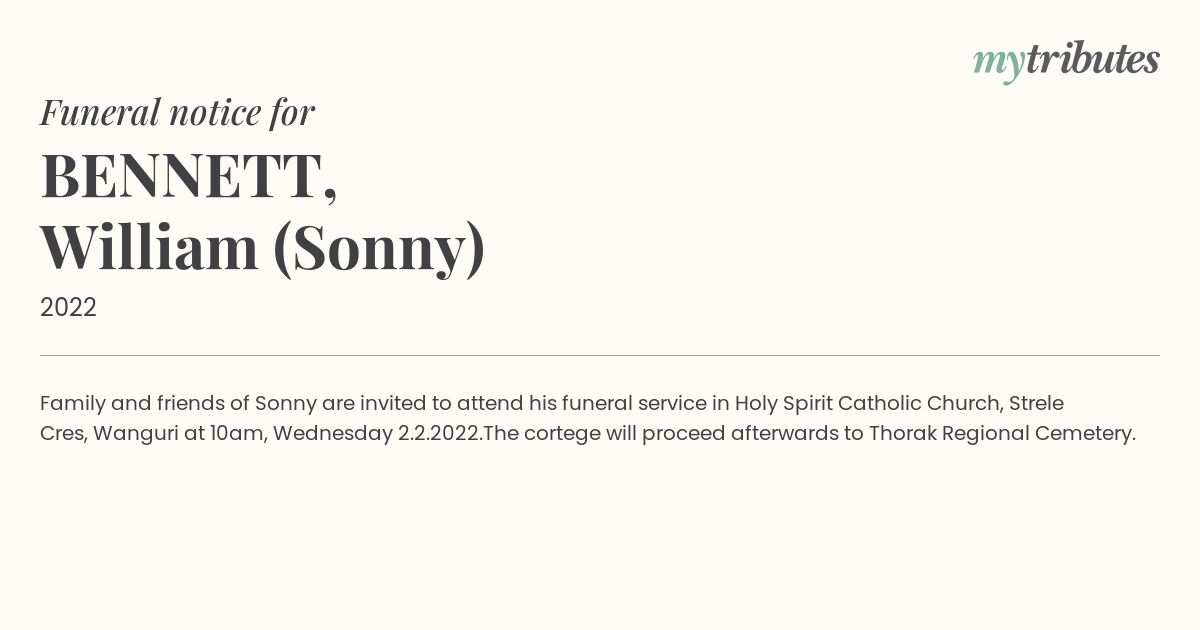Select the year 2022 below the name
Image resolution: width=1200 pixels, height=630 pixels.
68,308
